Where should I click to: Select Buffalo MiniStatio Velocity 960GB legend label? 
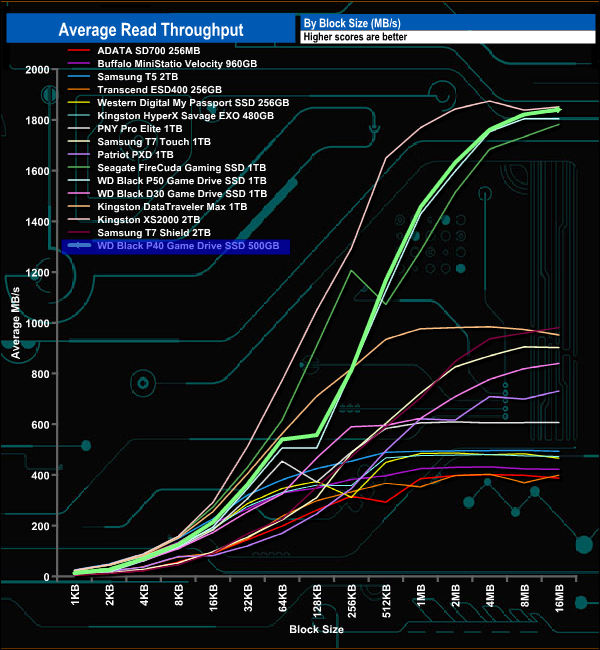click(177, 63)
